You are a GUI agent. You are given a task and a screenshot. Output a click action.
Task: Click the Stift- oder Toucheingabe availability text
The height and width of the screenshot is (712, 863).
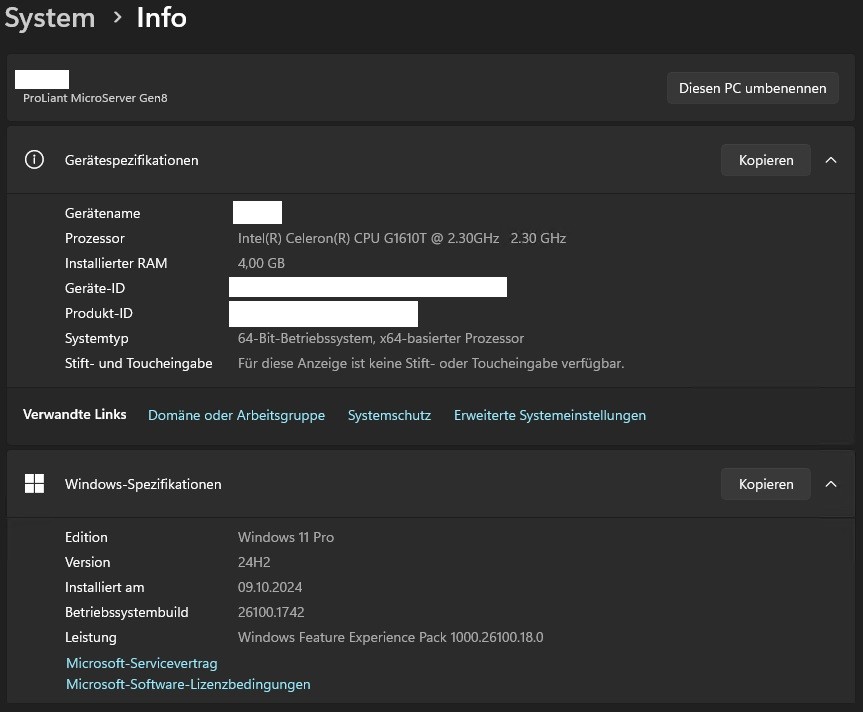431,364
